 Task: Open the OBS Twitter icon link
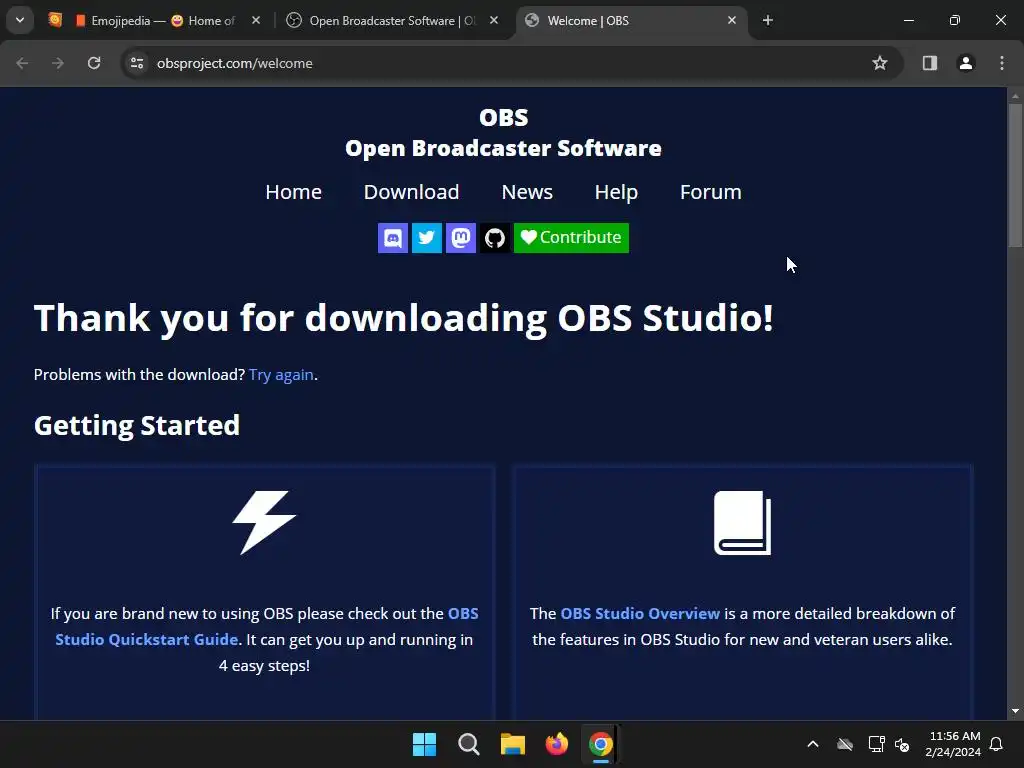pyautogui.click(x=426, y=238)
